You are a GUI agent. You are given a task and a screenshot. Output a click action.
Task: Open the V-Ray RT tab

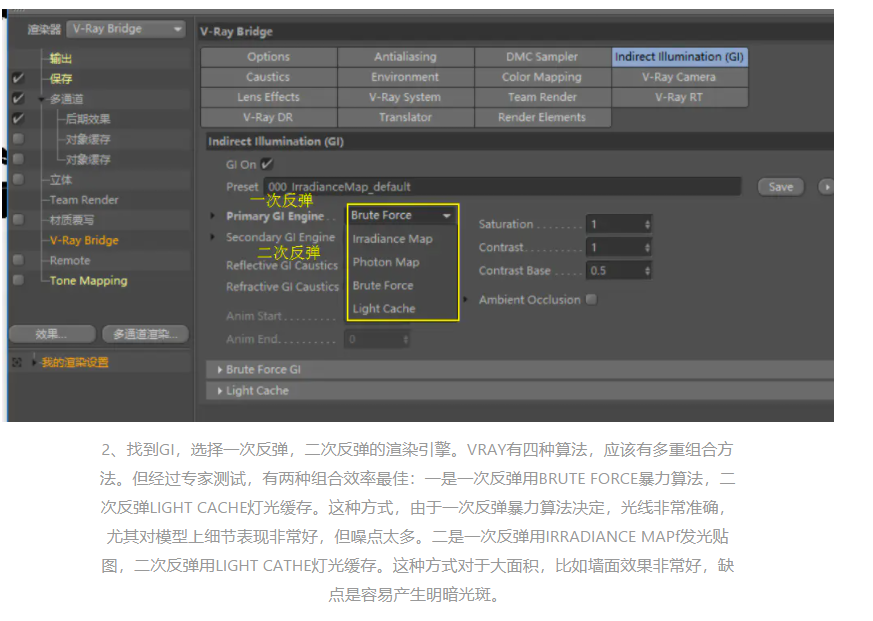(x=679, y=97)
